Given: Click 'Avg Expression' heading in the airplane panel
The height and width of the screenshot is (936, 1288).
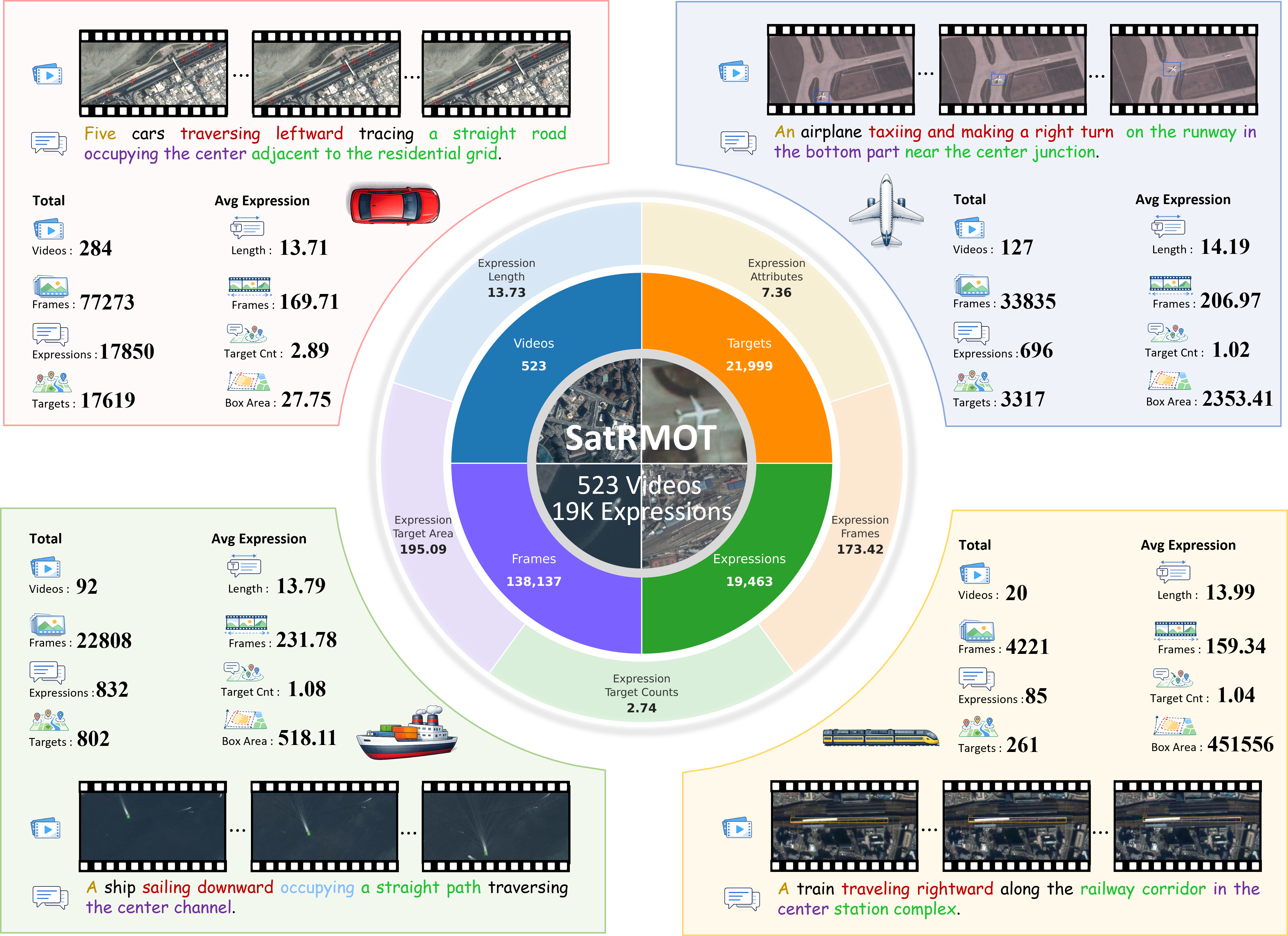Looking at the screenshot, I should pos(1183,200).
